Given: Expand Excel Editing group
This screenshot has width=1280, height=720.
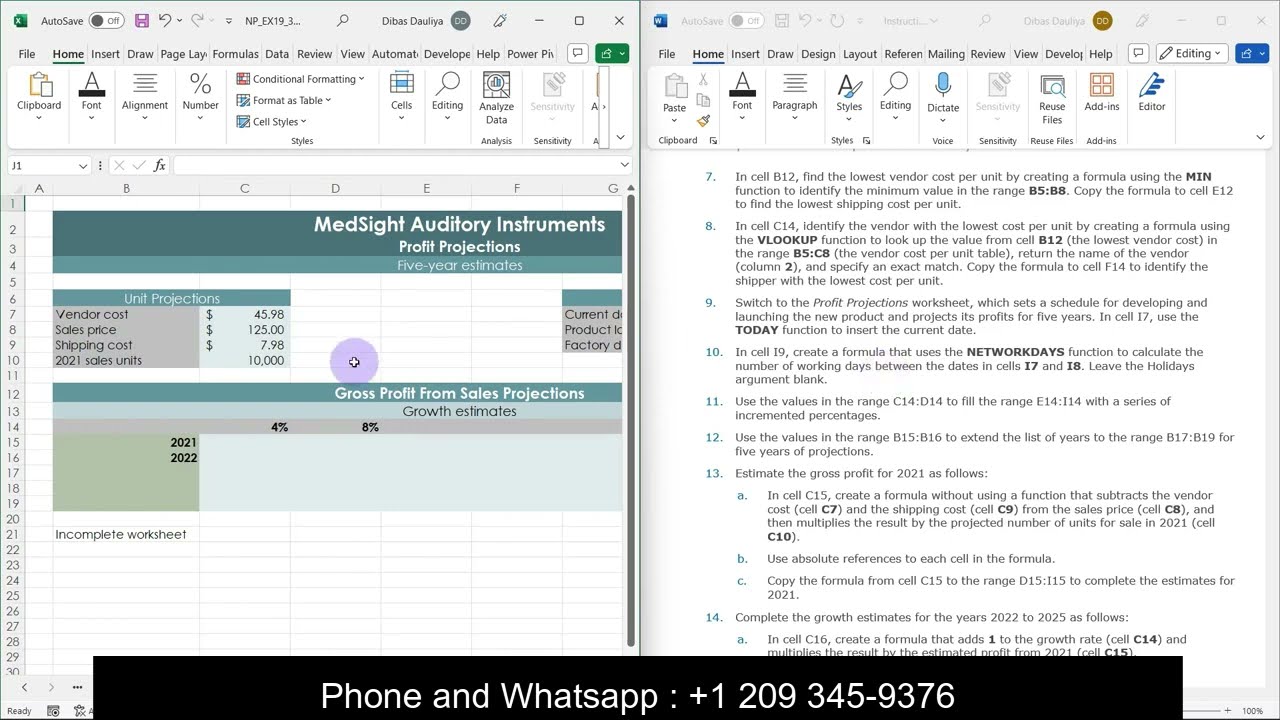Looking at the screenshot, I should pos(447,96).
